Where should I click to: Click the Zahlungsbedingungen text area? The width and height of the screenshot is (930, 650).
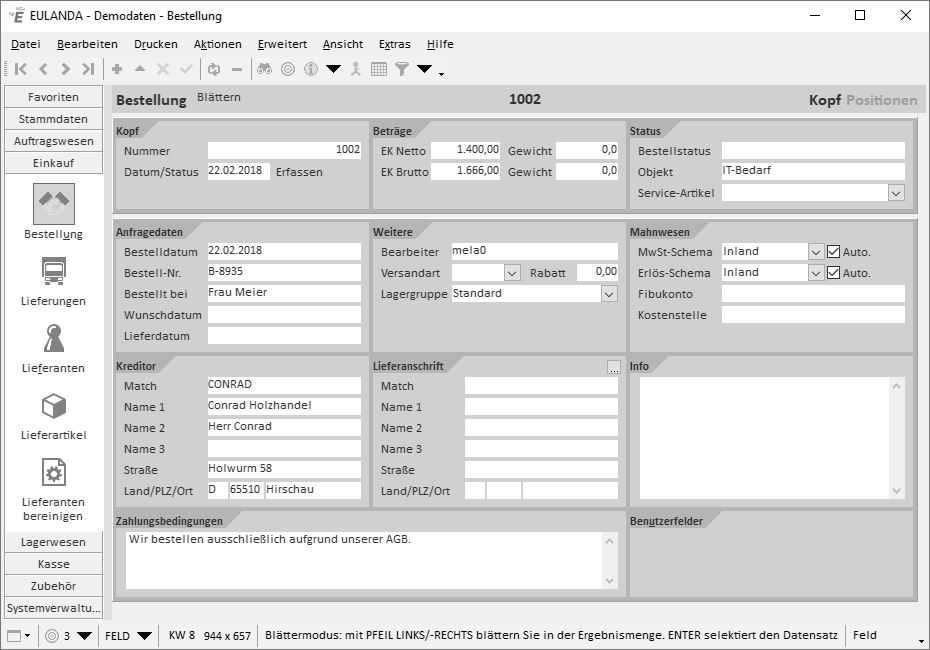click(364, 560)
